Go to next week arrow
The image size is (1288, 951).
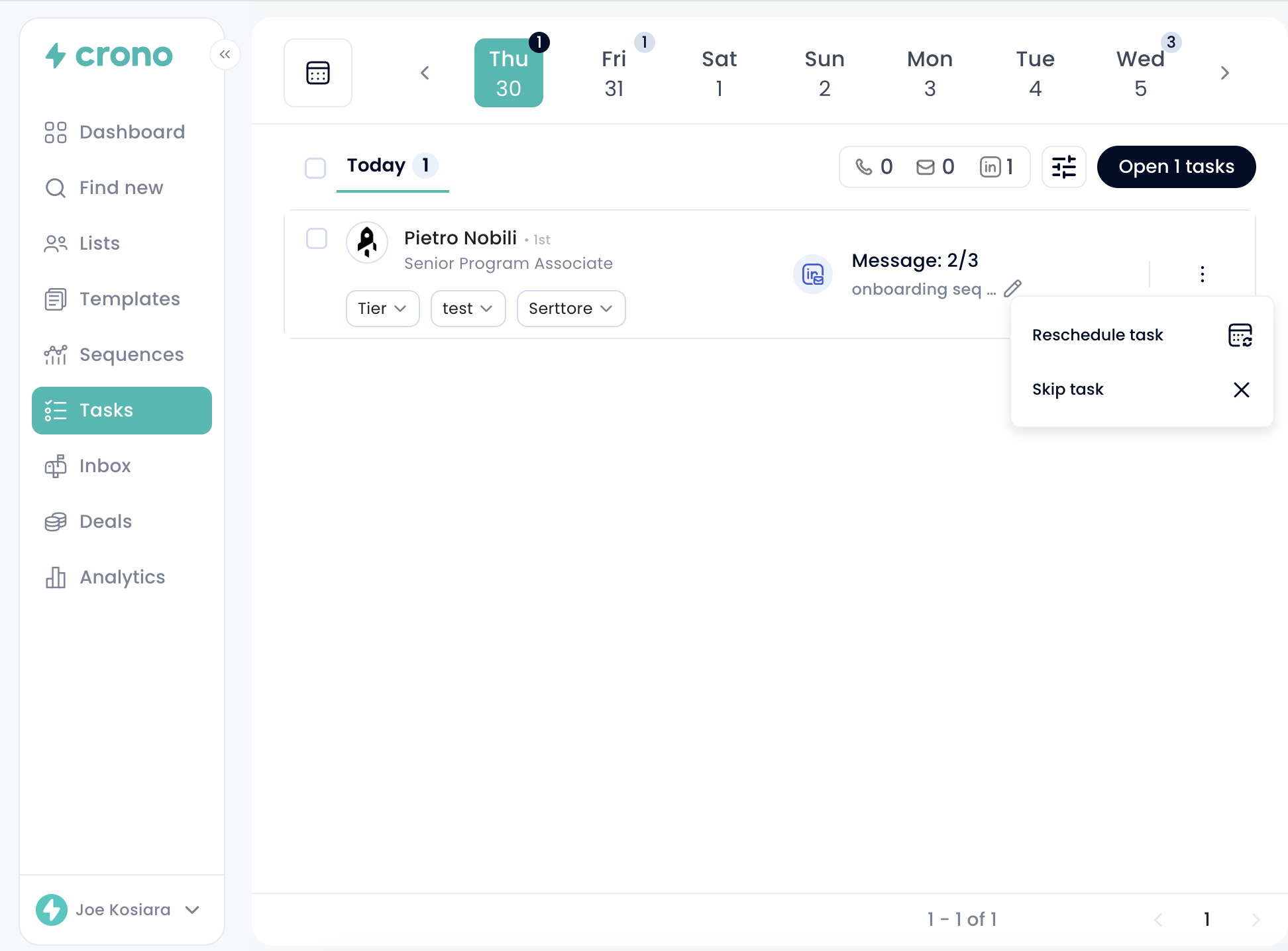tap(1224, 73)
